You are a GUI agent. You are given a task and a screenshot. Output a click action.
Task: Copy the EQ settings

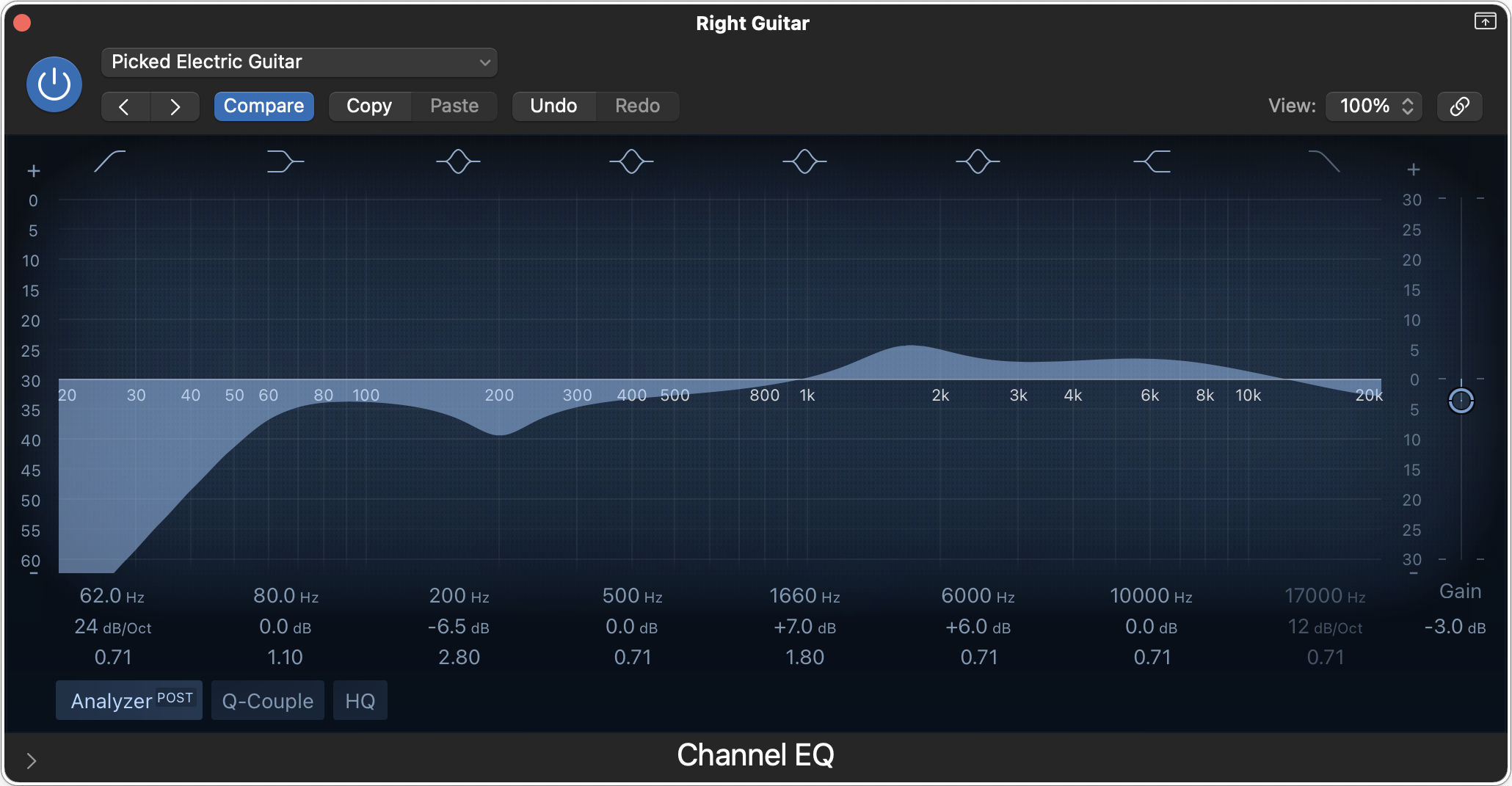[369, 106]
